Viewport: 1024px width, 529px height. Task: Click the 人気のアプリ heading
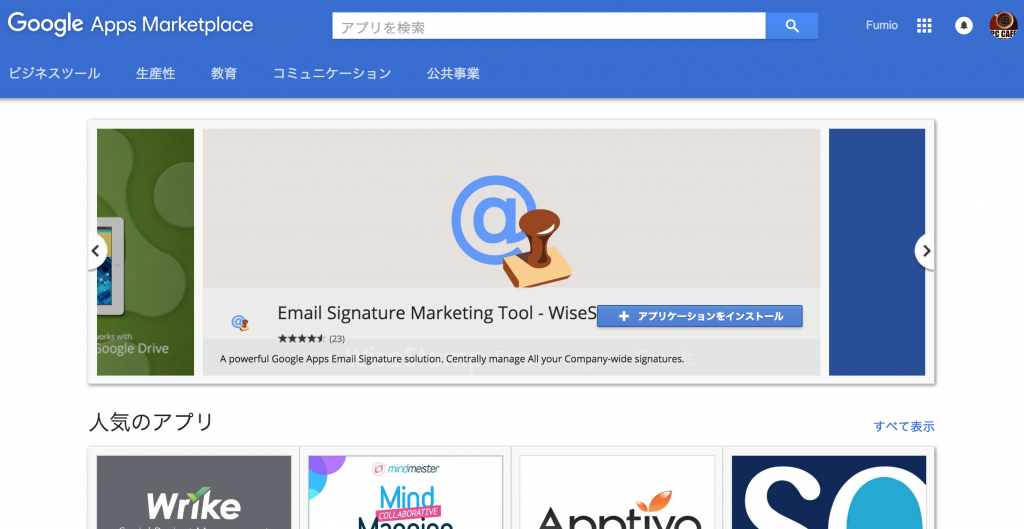[x=152, y=423]
